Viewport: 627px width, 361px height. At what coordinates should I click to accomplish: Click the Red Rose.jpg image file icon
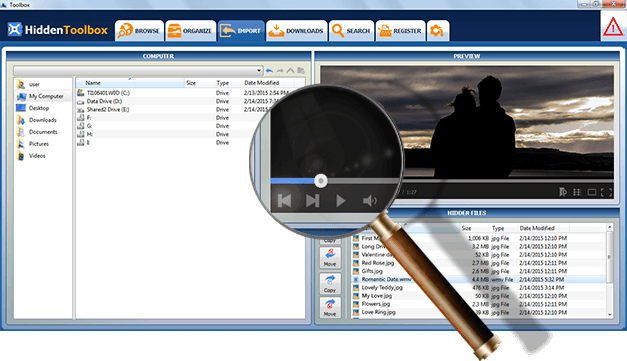tap(356, 263)
